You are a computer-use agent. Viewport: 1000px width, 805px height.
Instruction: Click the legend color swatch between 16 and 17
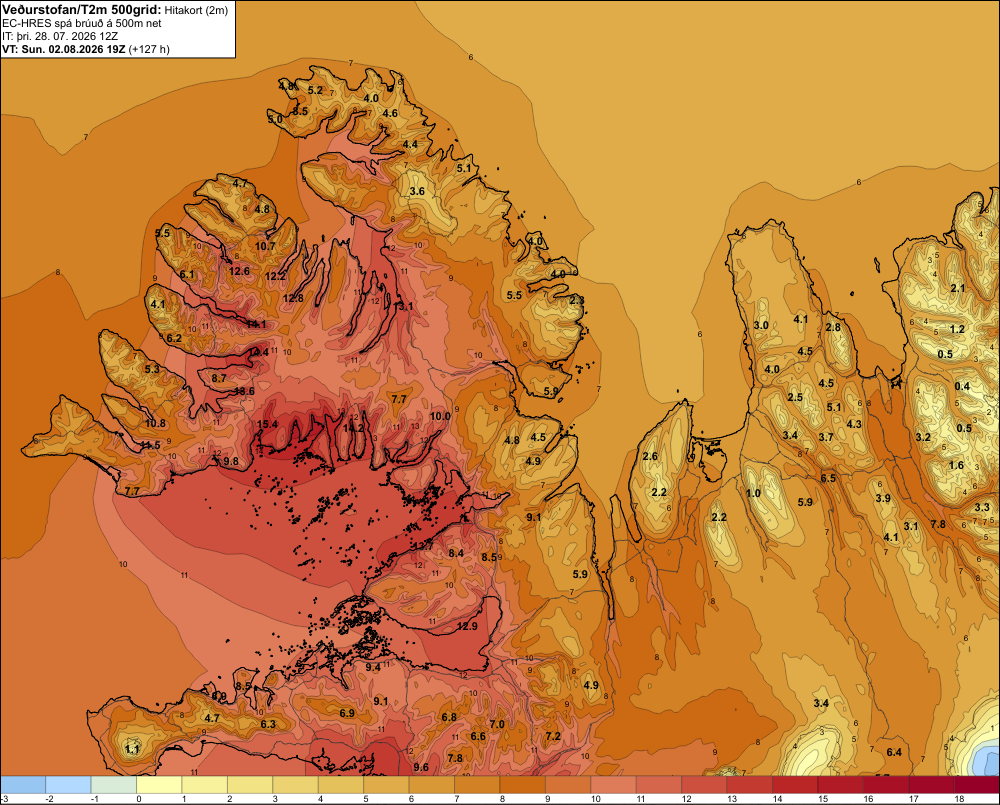point(886,785)
